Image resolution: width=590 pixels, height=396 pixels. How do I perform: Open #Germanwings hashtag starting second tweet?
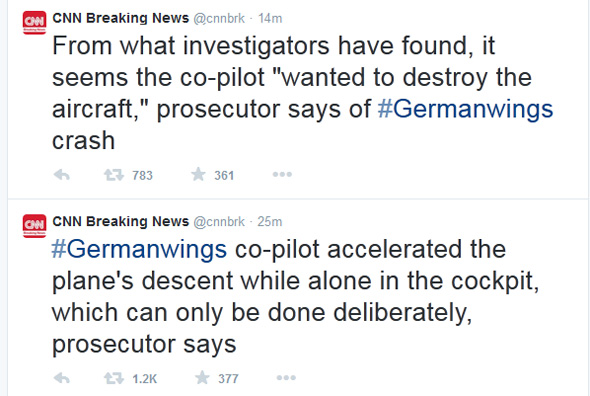[x=139, y=249]
